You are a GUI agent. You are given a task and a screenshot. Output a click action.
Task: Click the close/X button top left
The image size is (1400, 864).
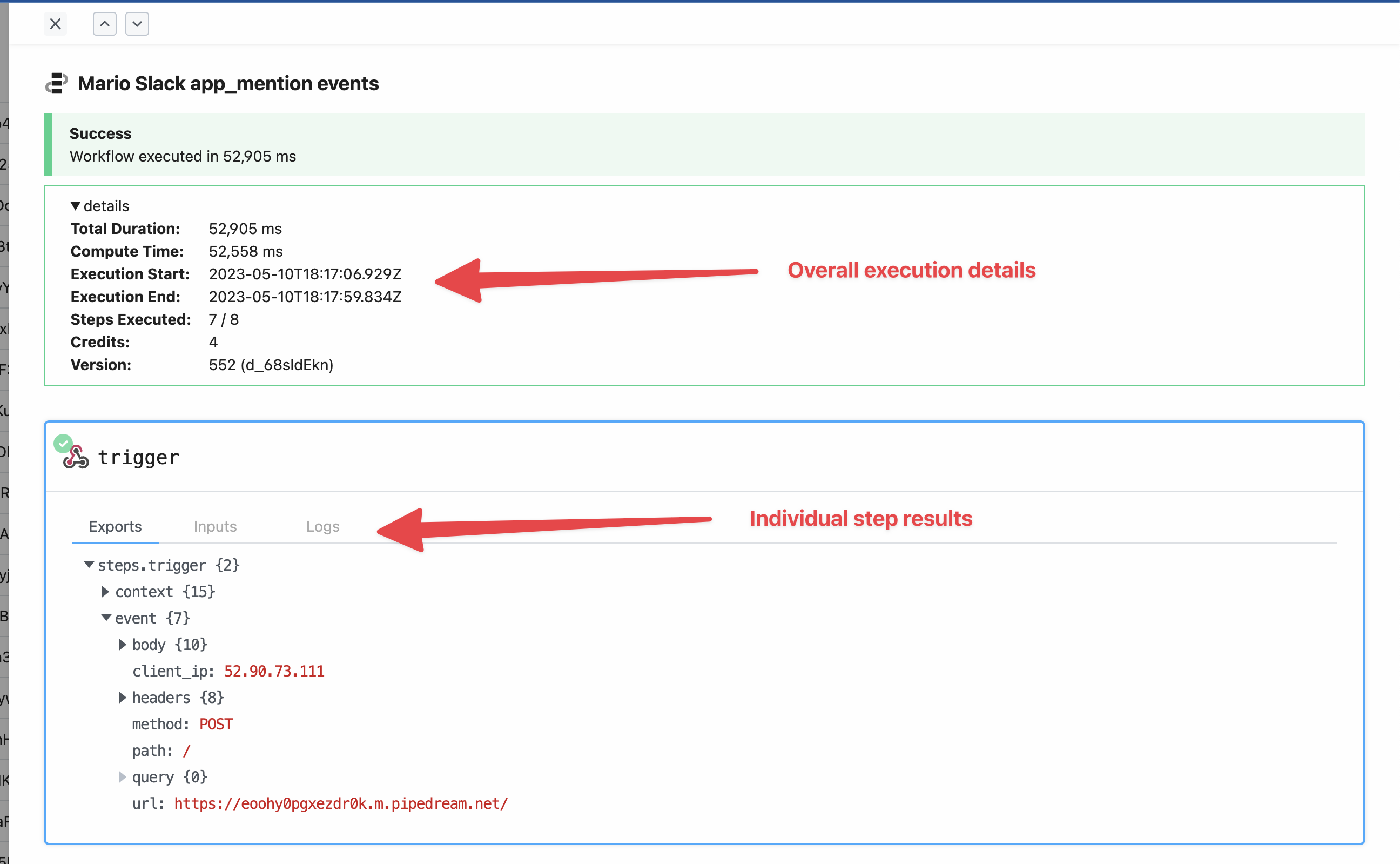pos(55,23)
